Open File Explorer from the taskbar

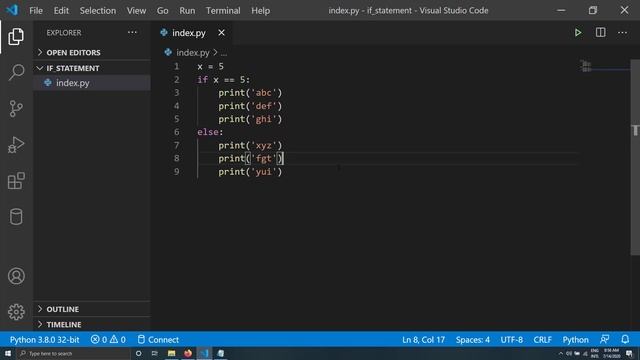pyautogui.click(x=171, y=353)
